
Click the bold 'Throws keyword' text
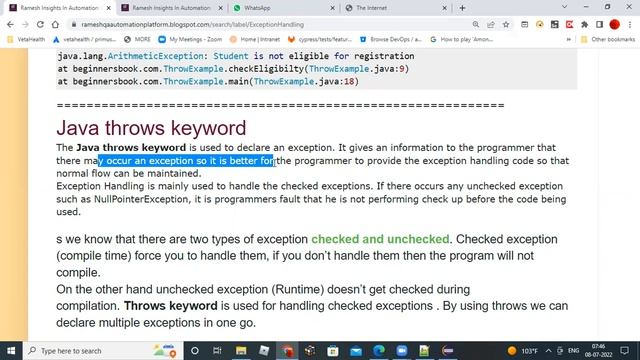pyautogui.click(x=171, y=306)
